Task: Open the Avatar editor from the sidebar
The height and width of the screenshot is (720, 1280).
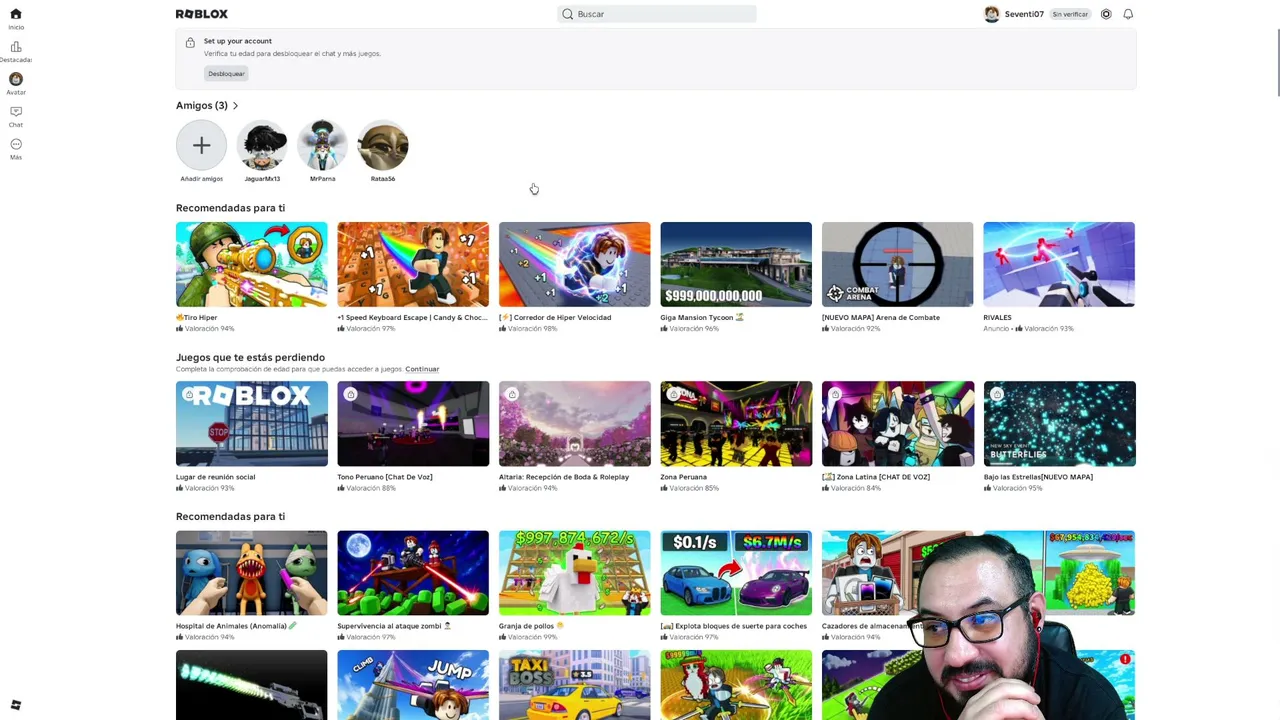Action: pos(16,79)
